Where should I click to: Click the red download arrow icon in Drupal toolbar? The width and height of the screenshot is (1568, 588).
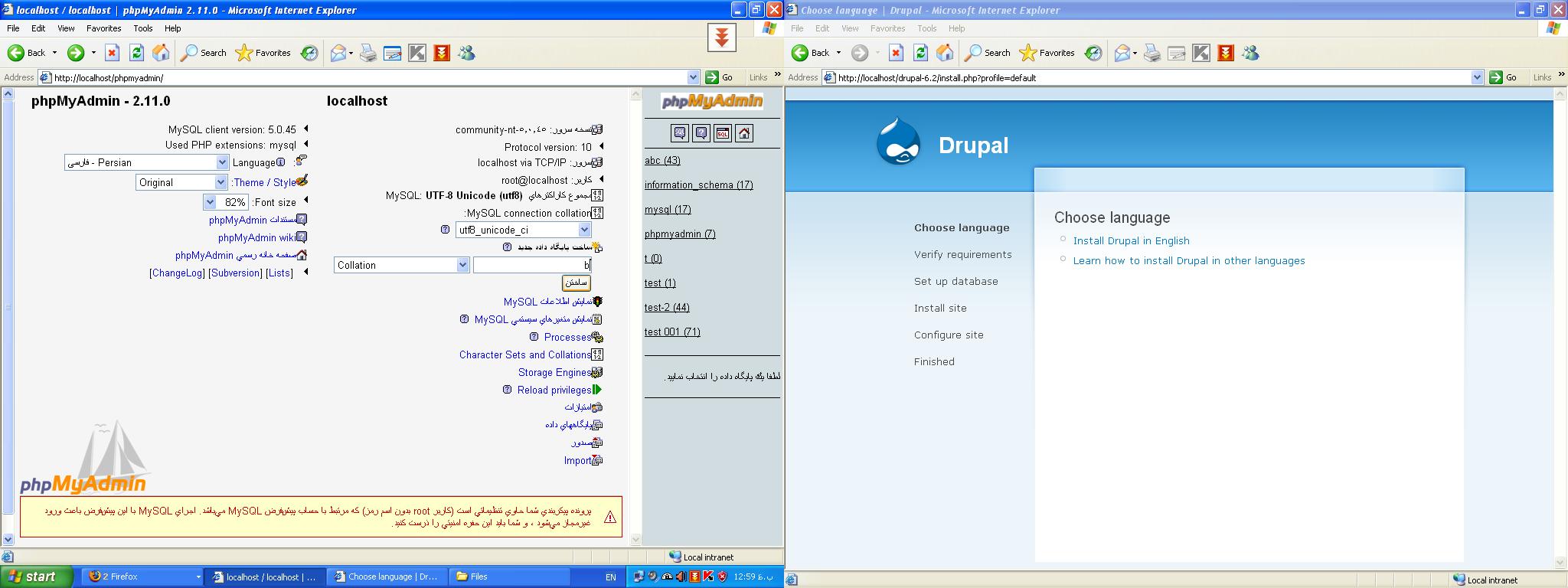tap(1226, 53)
